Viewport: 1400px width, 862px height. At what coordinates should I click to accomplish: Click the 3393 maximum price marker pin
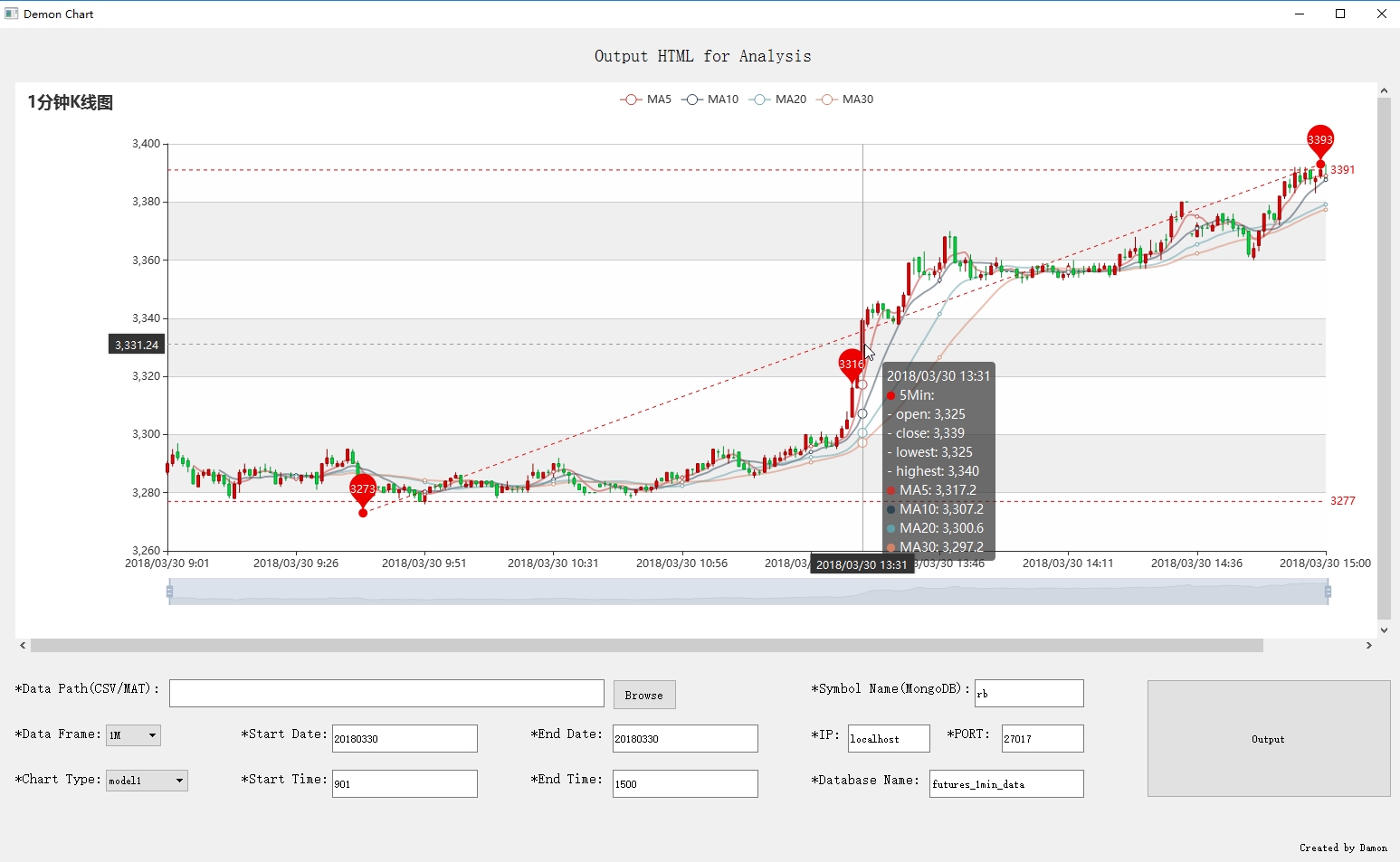click(1320, 141)
